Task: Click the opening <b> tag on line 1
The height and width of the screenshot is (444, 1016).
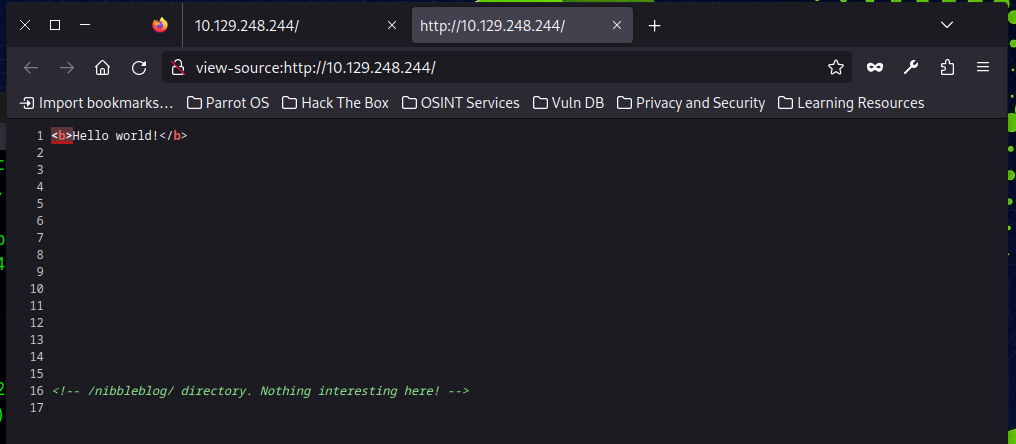Action: [x=62, y=136]
